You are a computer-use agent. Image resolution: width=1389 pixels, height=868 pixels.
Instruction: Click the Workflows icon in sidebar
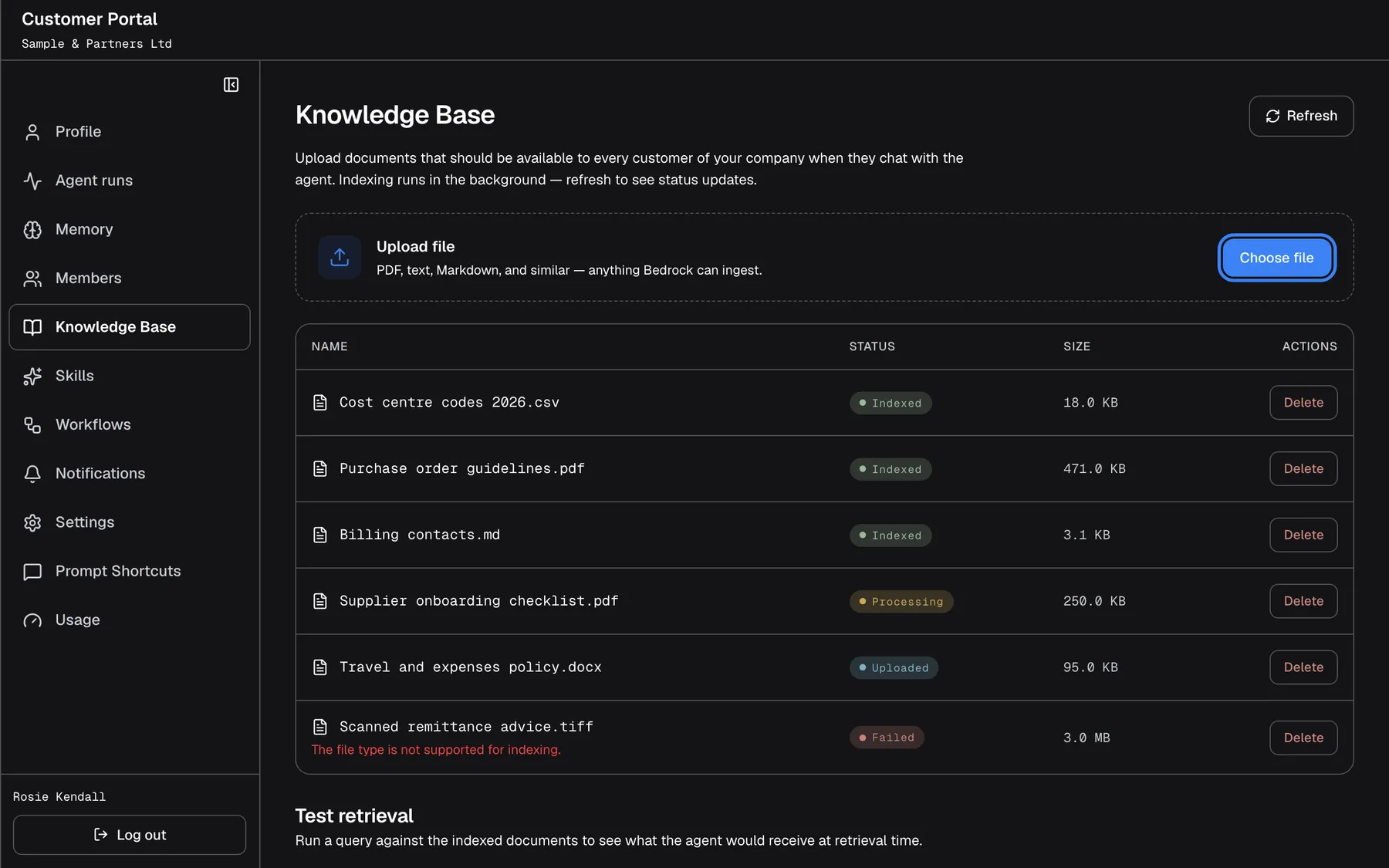[32, 425]
